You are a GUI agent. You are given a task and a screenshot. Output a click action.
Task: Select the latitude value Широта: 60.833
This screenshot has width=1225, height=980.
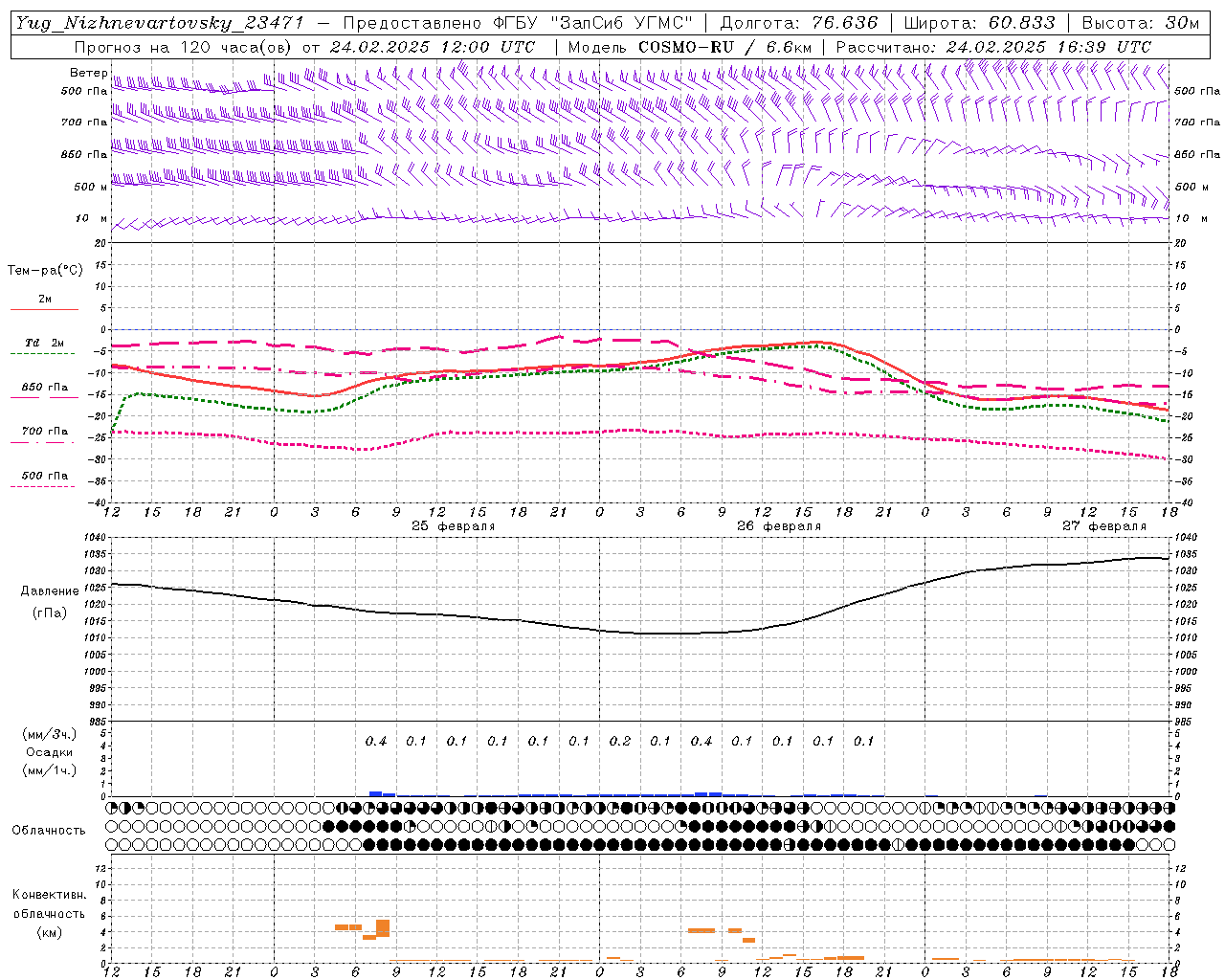(979, 23)
